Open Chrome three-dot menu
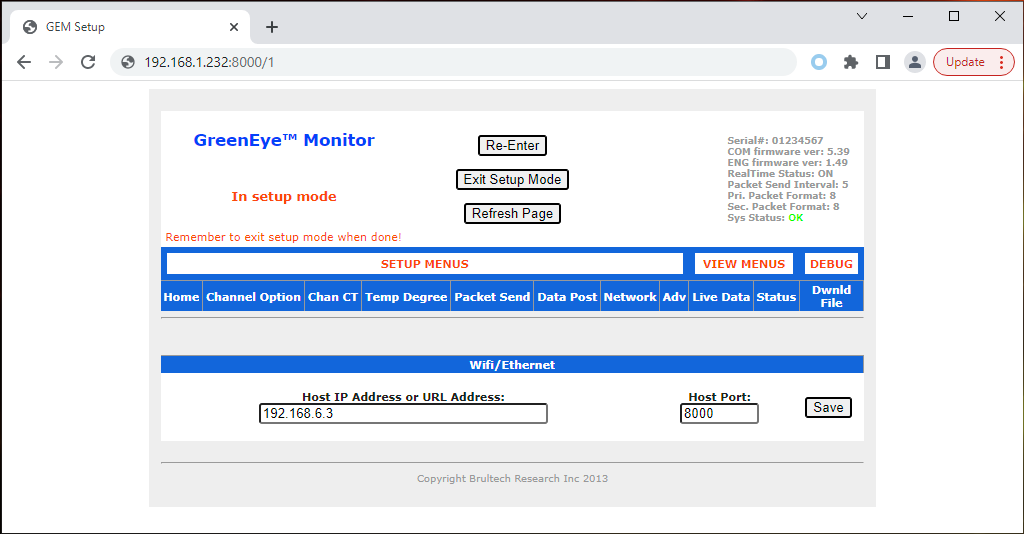The width and height of the screenshot is (1024, 534). coord(1001,62)
